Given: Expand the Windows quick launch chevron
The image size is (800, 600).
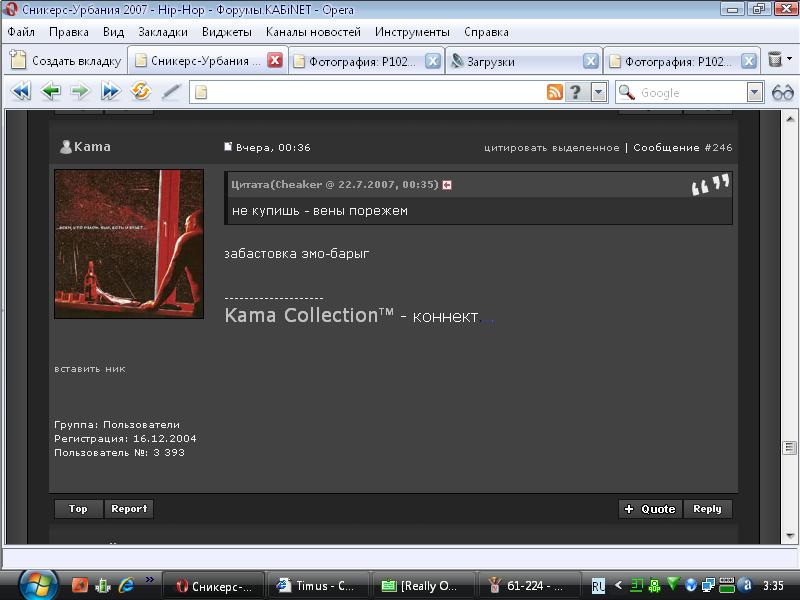Looking at the screenshot, I should (150, 579).
